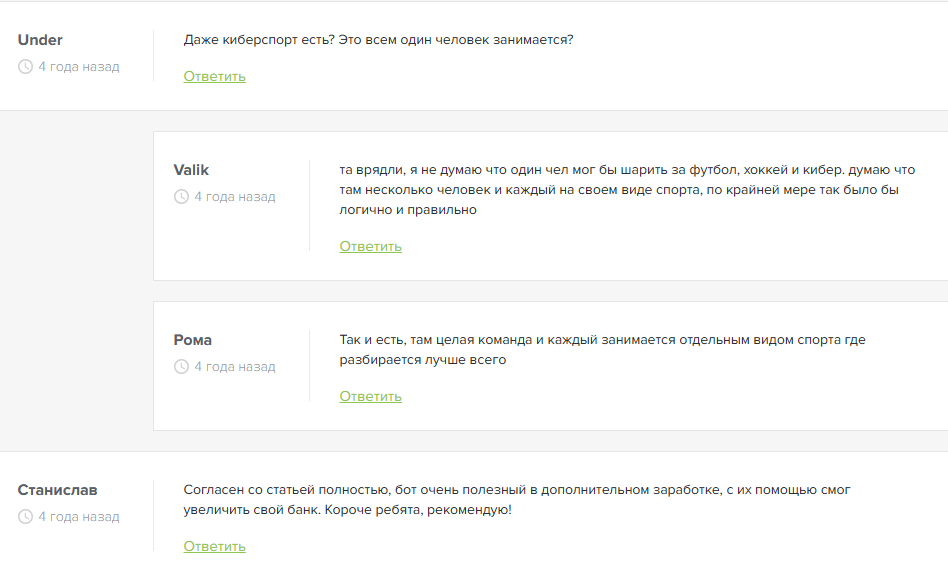Select the author name Станислав
This screenshot has width=948, height=576.
click(x=57, y=490)
